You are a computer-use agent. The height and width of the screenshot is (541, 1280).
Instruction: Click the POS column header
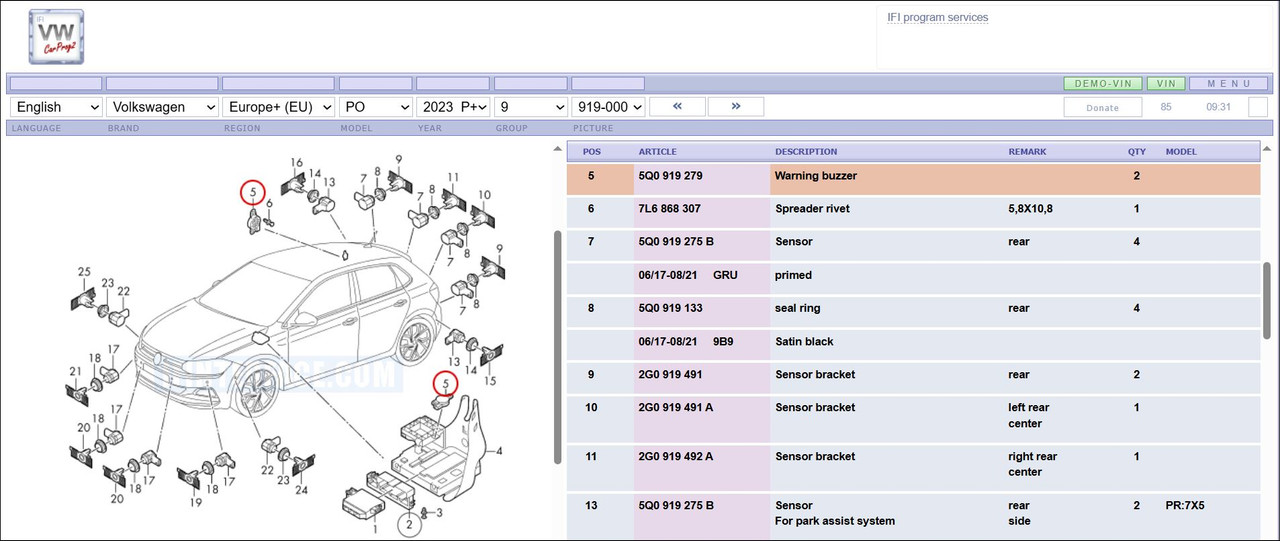[592, 152]
